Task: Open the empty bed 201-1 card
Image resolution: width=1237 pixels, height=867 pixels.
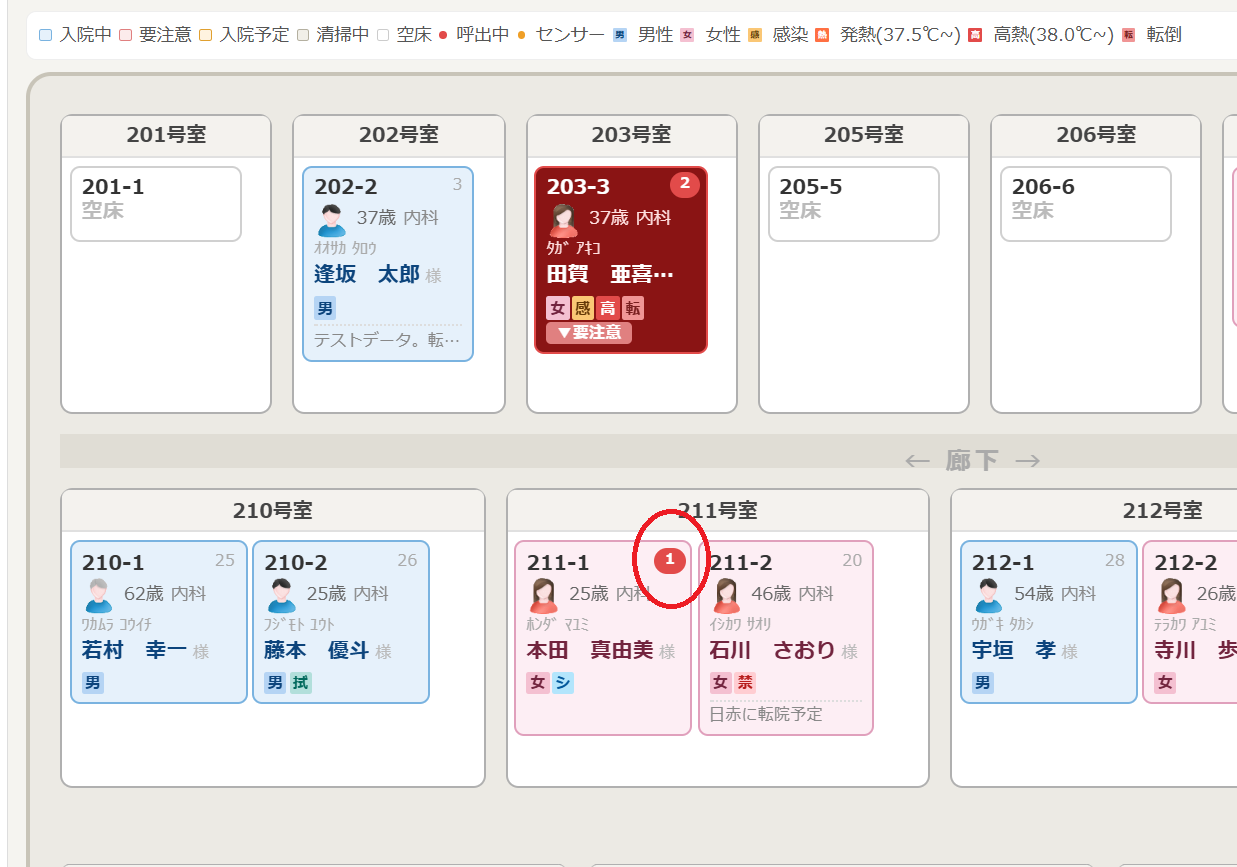Action: tap(156, 204)
